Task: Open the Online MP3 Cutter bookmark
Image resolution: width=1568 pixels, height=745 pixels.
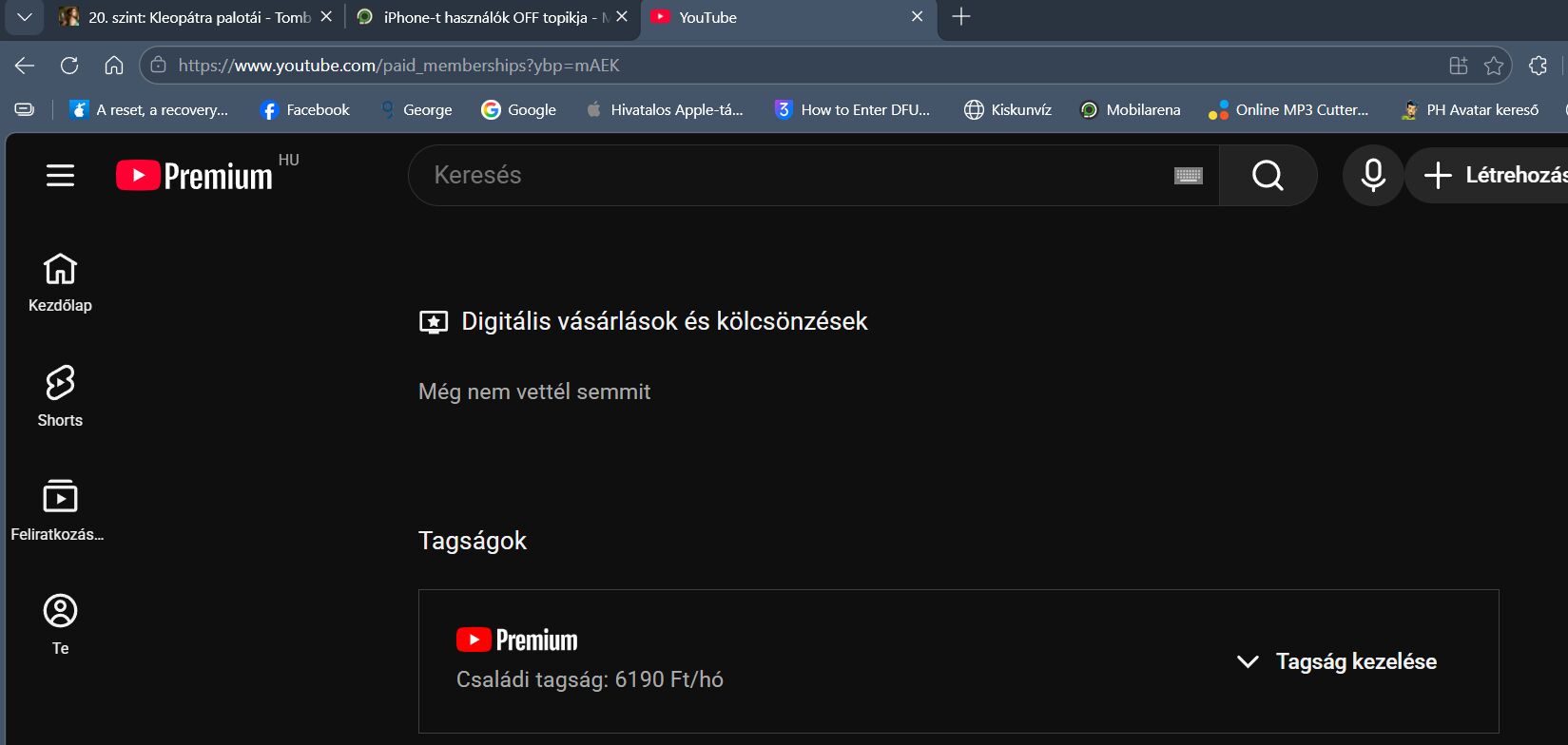Action: point(1288,110)
